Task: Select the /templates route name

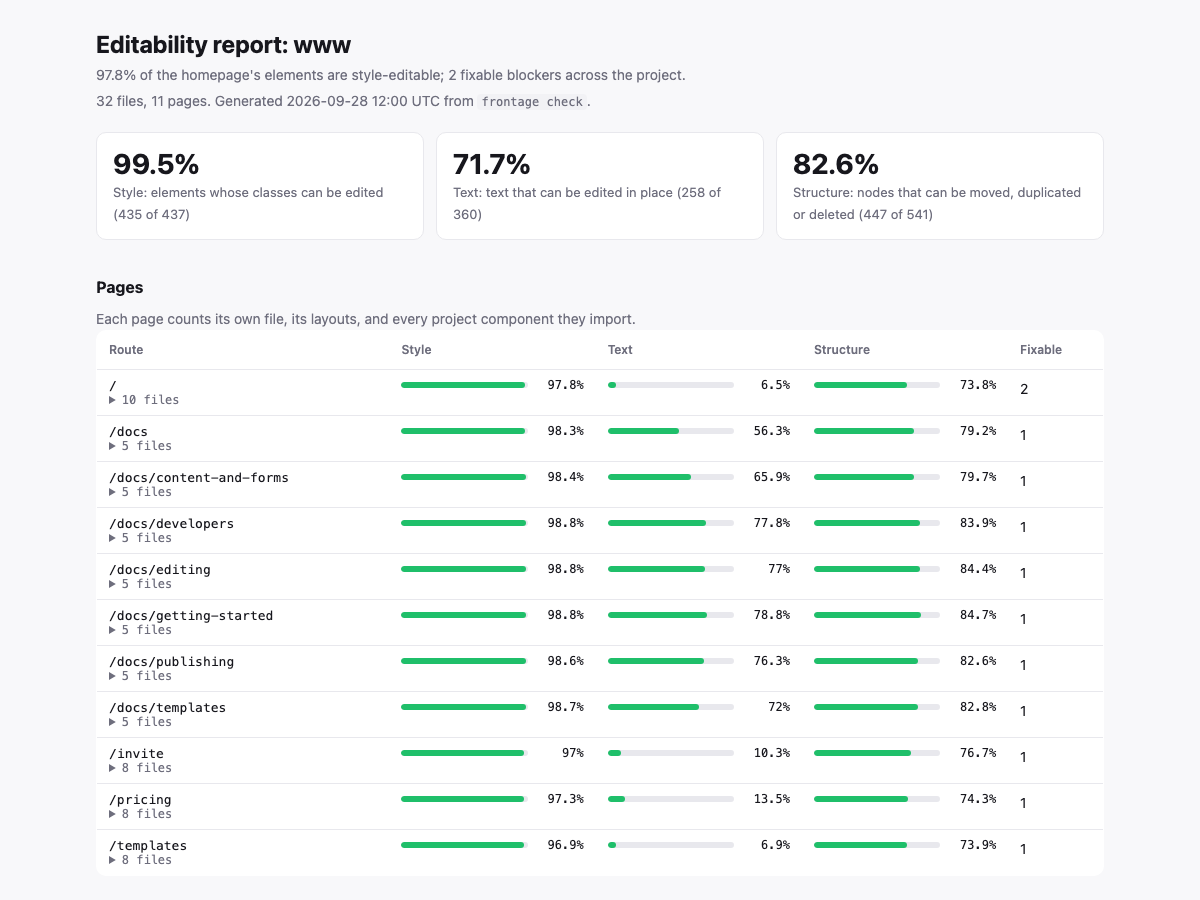Action: point(148,845)
